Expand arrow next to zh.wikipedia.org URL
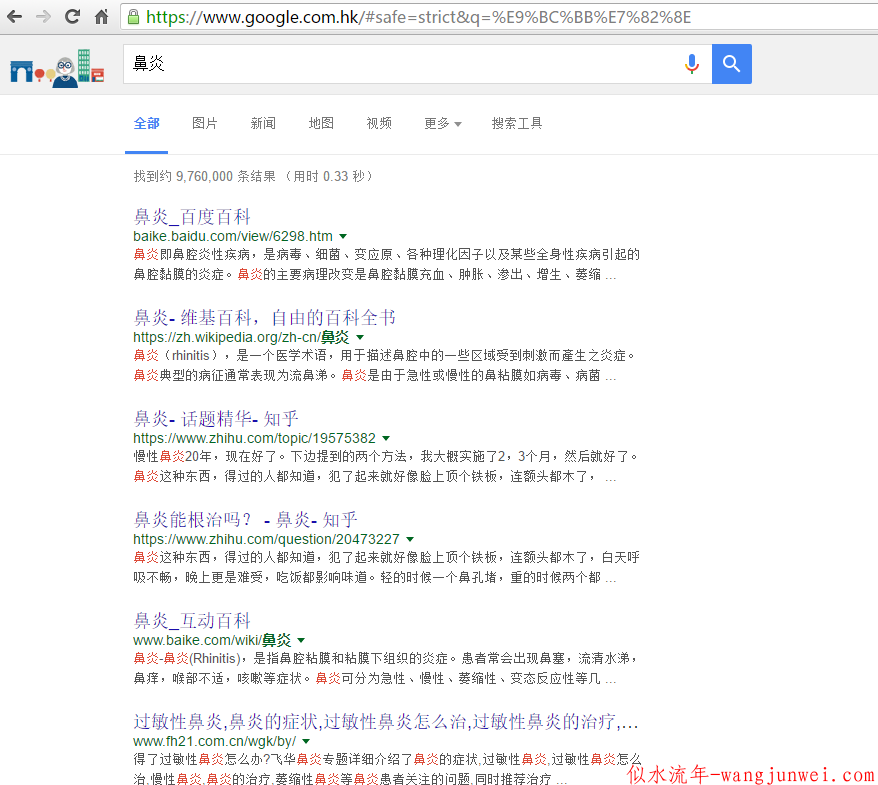878x785 pixels. tap(360, 337)
